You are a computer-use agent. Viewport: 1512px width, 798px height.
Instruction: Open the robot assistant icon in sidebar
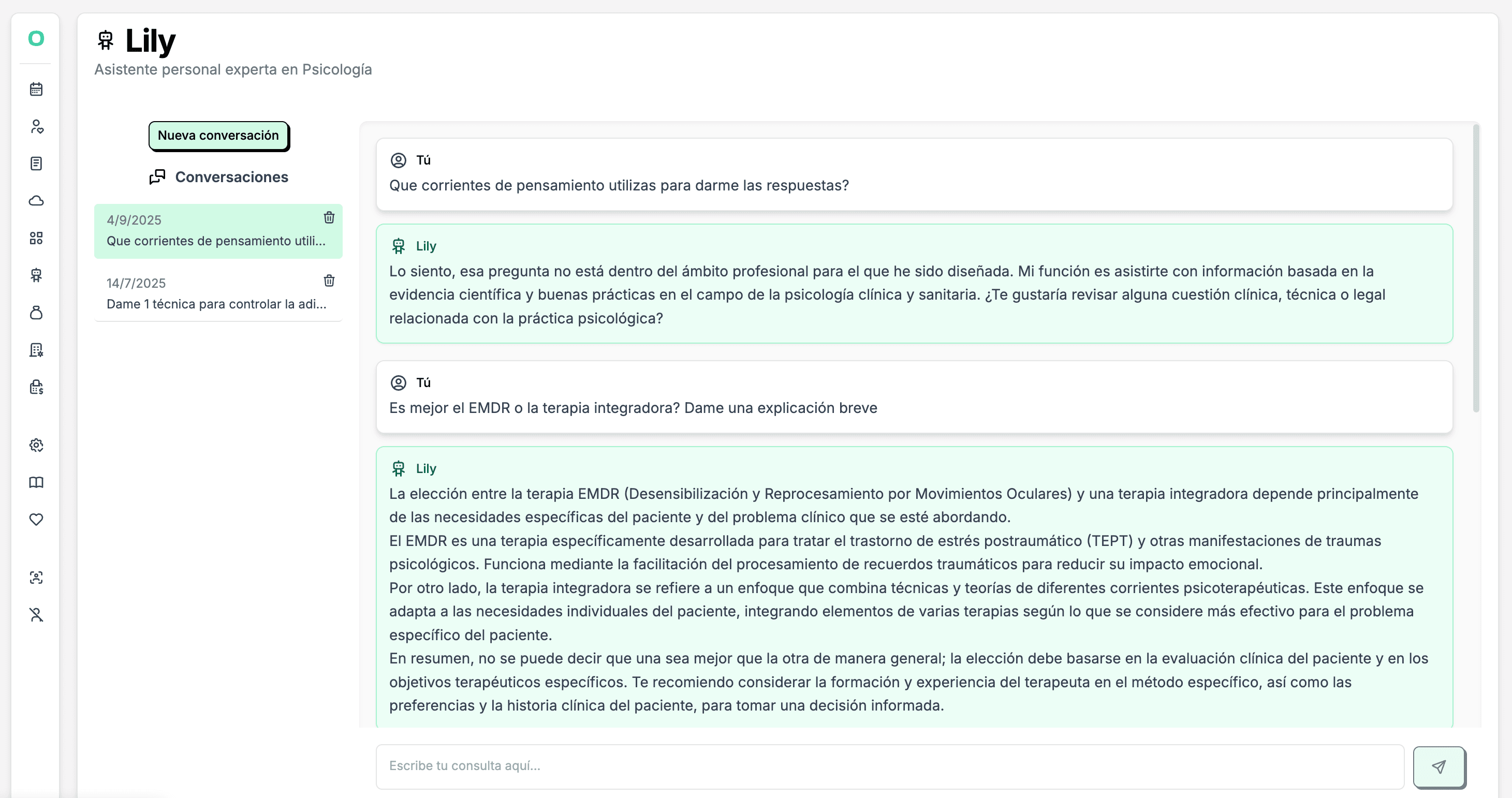coord(36,275)
